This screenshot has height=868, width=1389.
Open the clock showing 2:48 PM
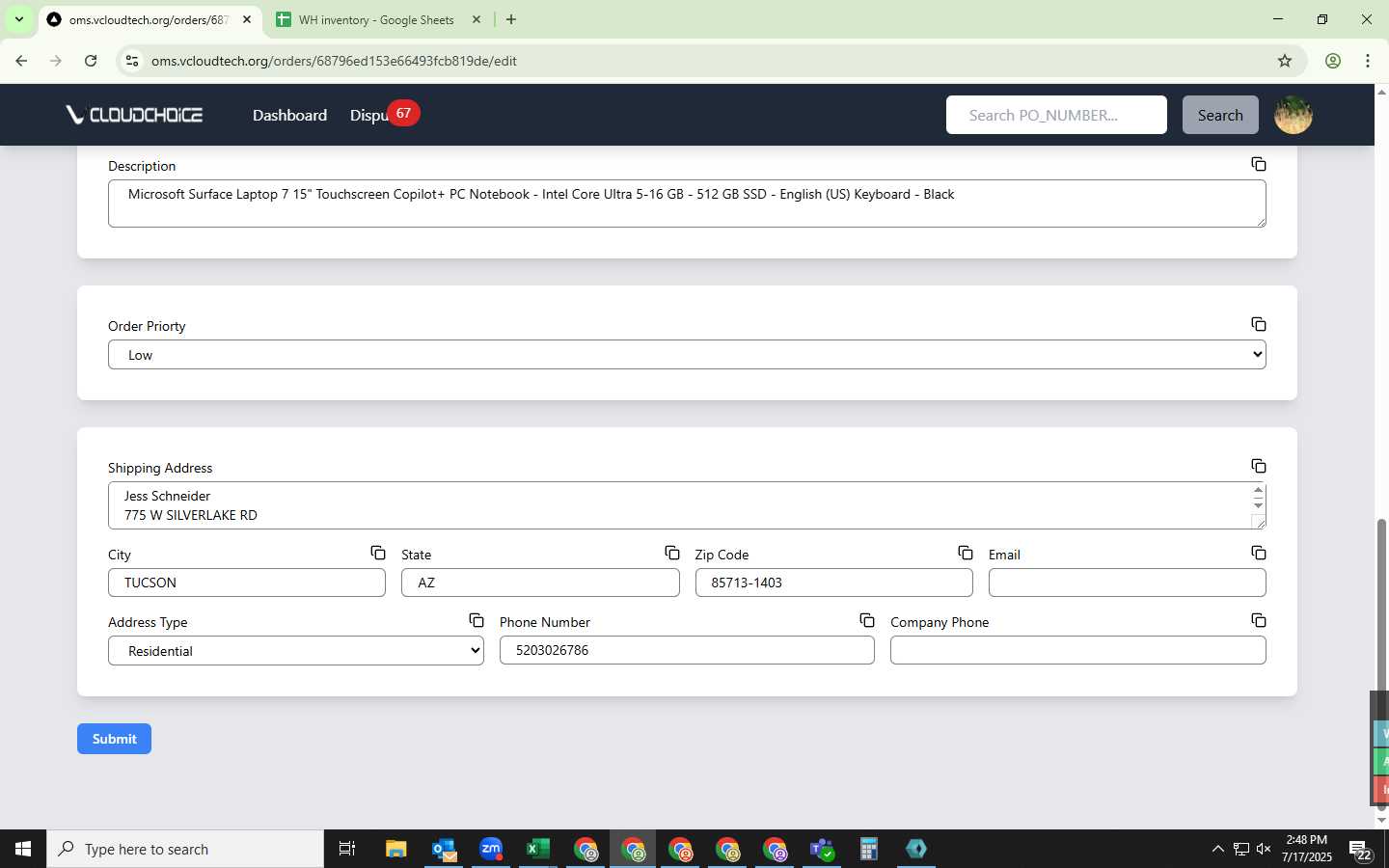click(1306, 849)
